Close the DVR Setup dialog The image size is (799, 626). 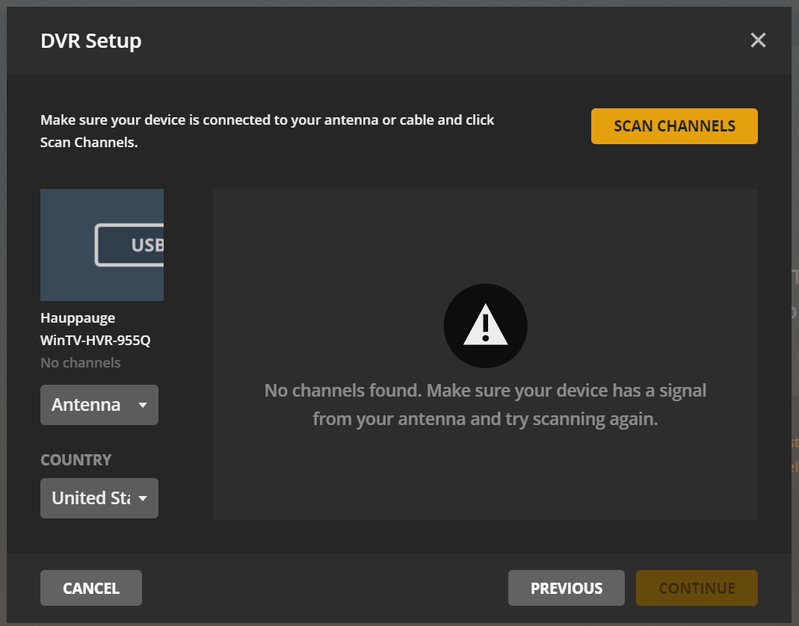(x=758, y=40)
